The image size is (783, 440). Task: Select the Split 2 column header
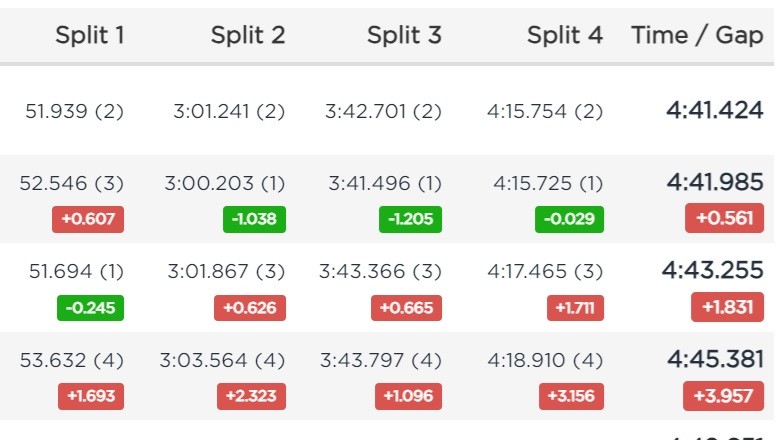click(x=248, y=35)
